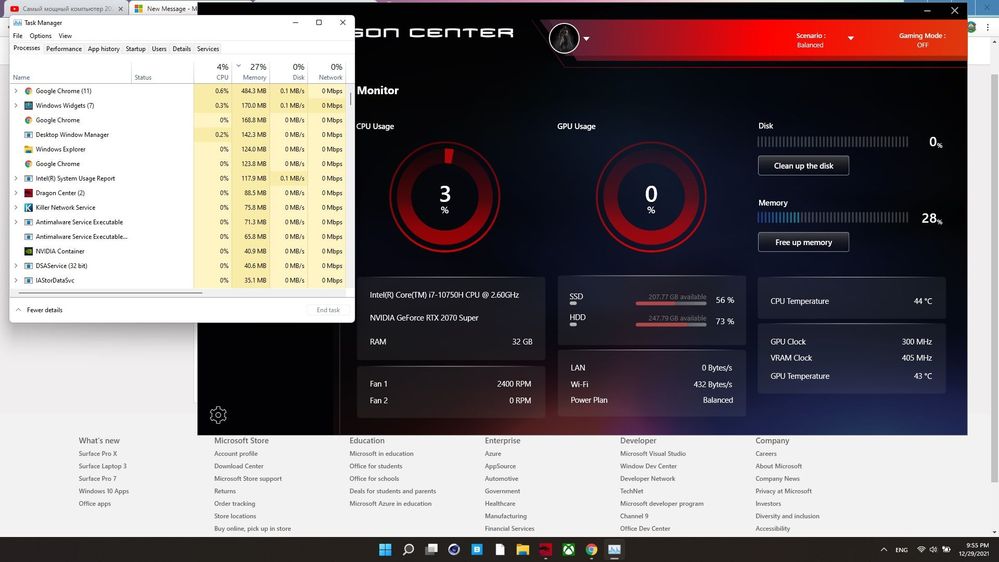Open the Options menu in Task Manager

tap(40, 36)
